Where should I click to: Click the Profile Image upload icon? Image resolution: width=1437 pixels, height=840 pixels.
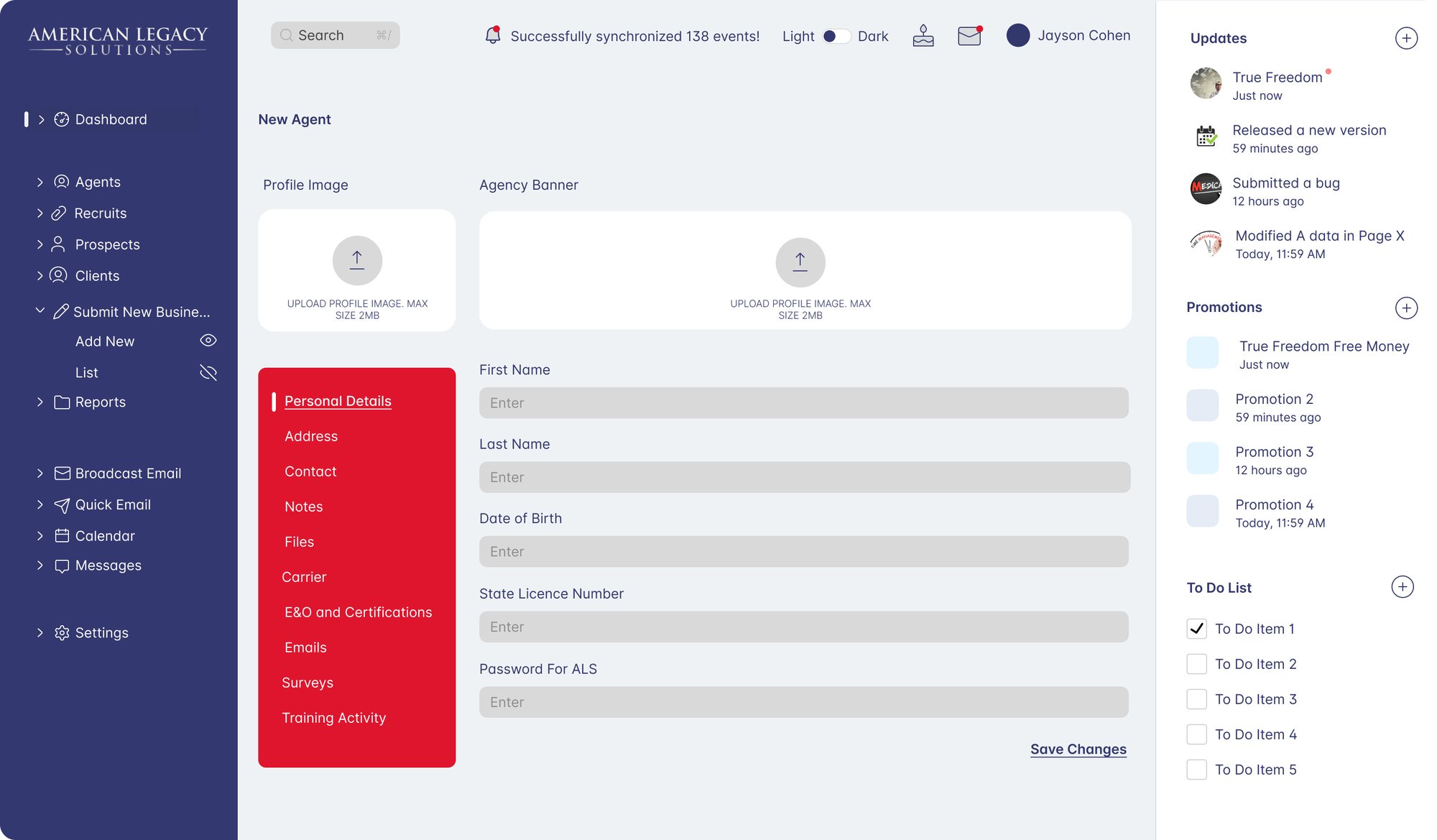tap(357, 260)
